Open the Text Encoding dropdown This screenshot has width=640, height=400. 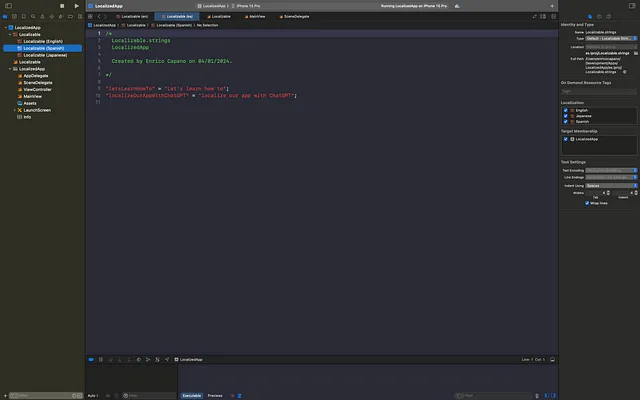(611, 170)
